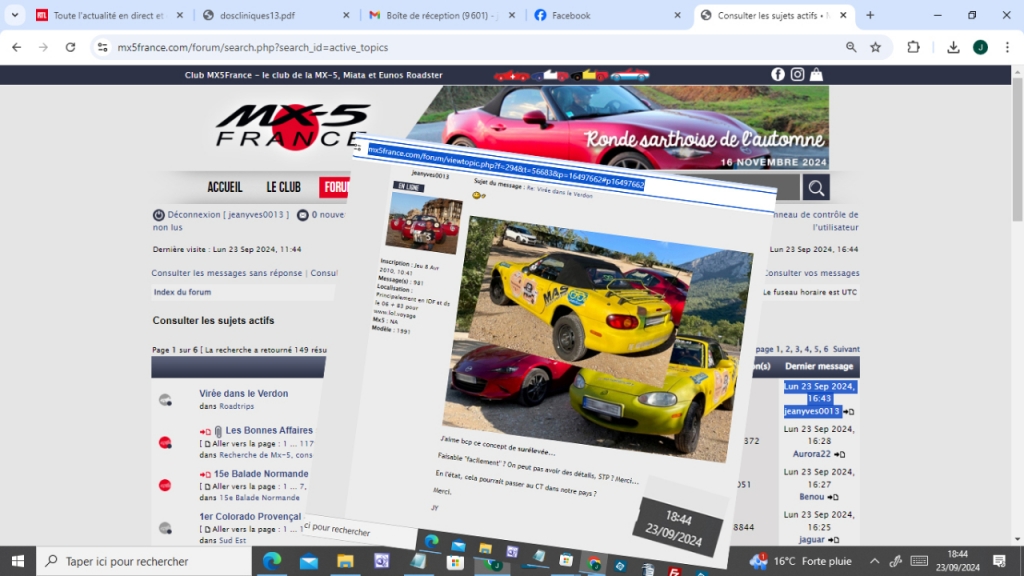The image size is (1024, 576).
Task: Click the Taper ici pour rechercher box
Action: 142,561
